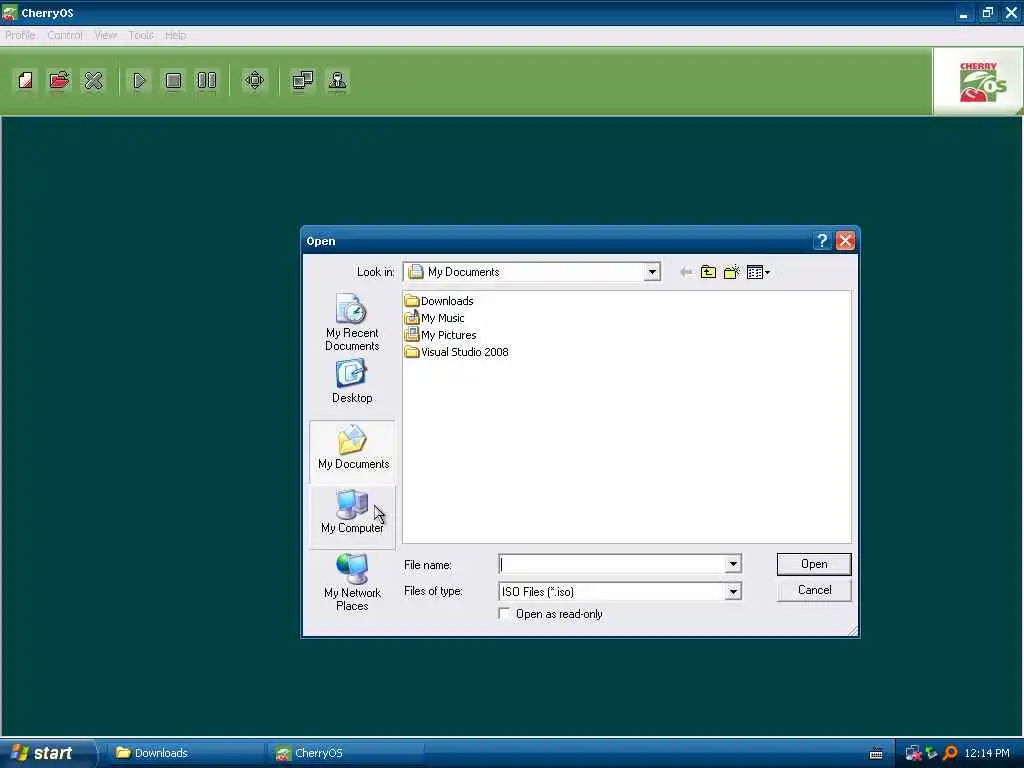Select Desktop in the places bar
Image resolution: width=1024 pixels, height=768 pixels.
pyautogui.click(x=352, y=381)
